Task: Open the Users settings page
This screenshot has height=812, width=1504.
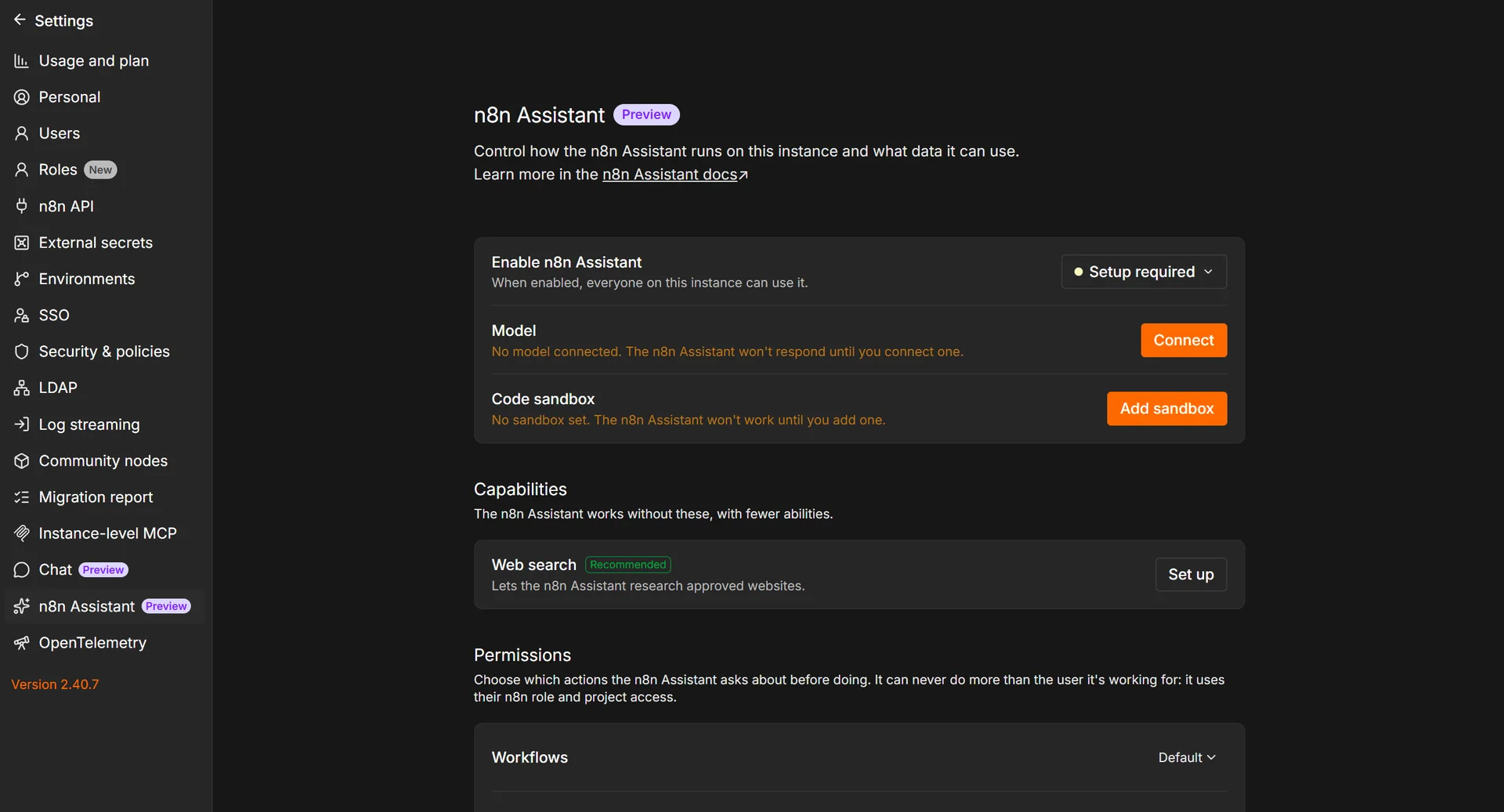Action: [x=105, y=133]
